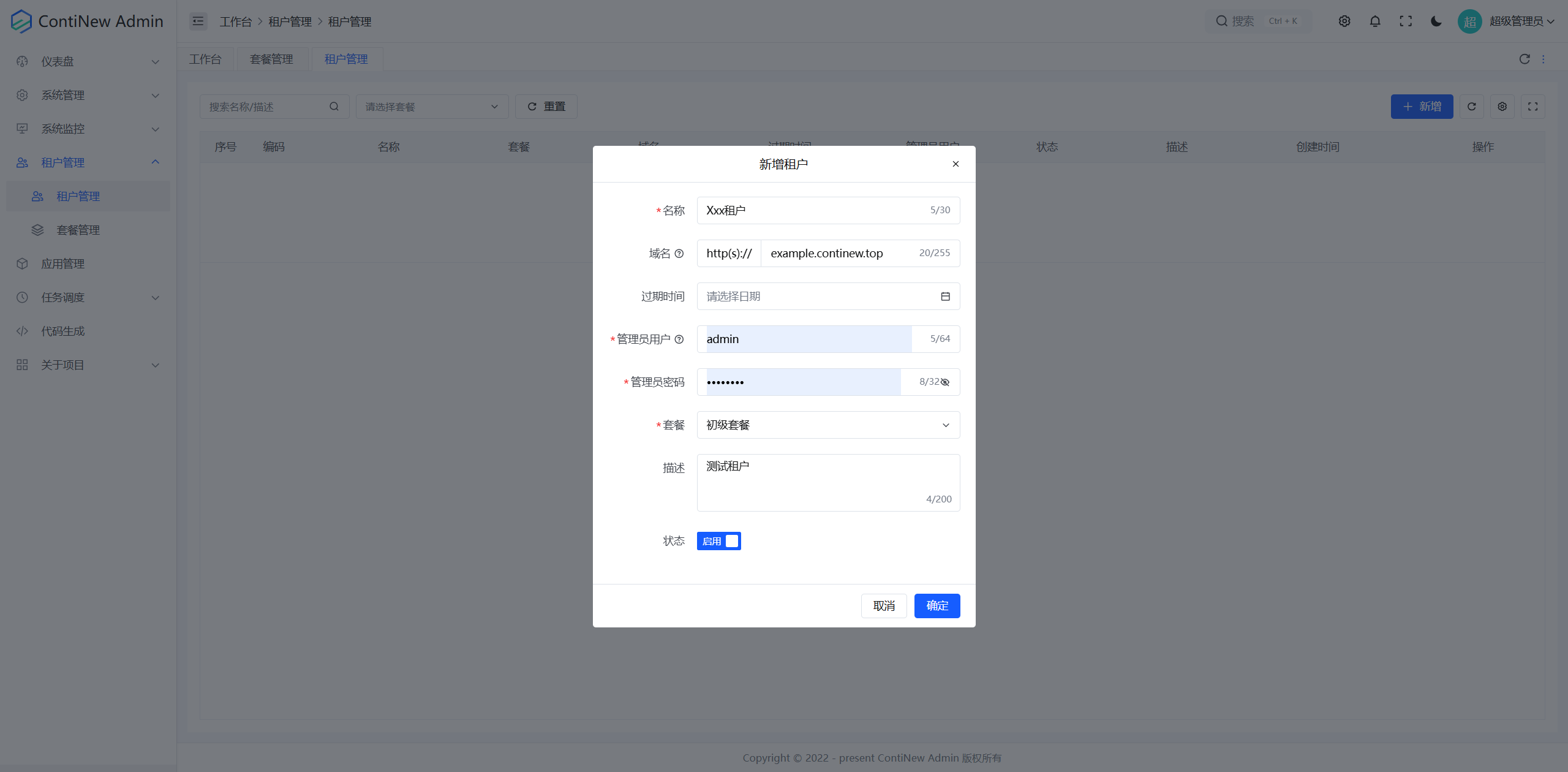Click refresh table icon button
Image resolution: width=1568 pixels, height=772 pixels.
(1472, 107)
